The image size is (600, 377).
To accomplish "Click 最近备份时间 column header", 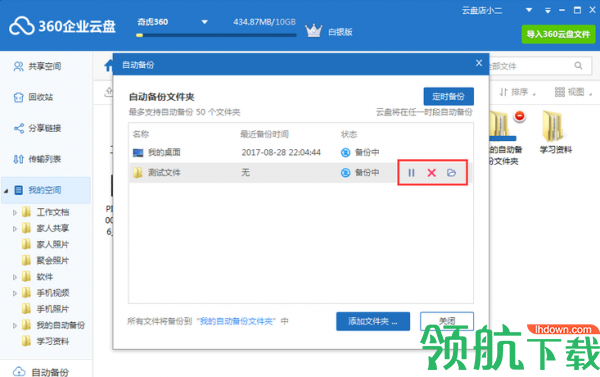I will coord(264,134).
